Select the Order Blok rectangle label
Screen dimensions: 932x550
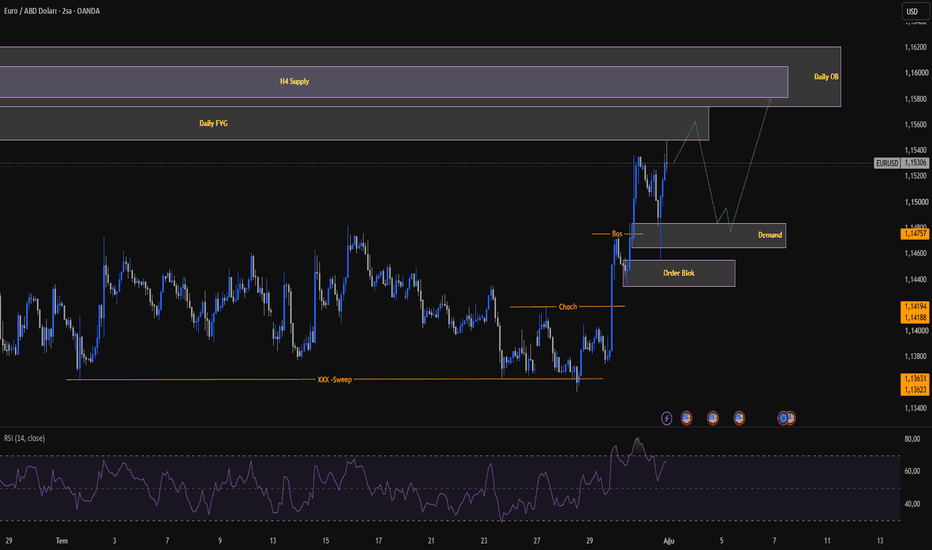tap(679, 273)
